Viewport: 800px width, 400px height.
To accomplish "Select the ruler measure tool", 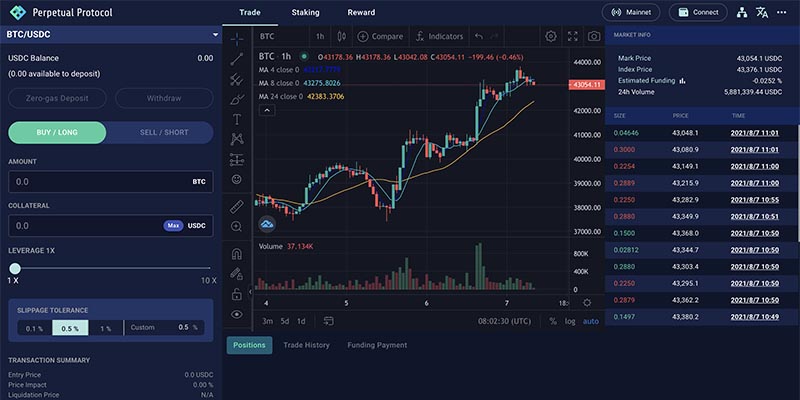I will click(x=237, y=207).
